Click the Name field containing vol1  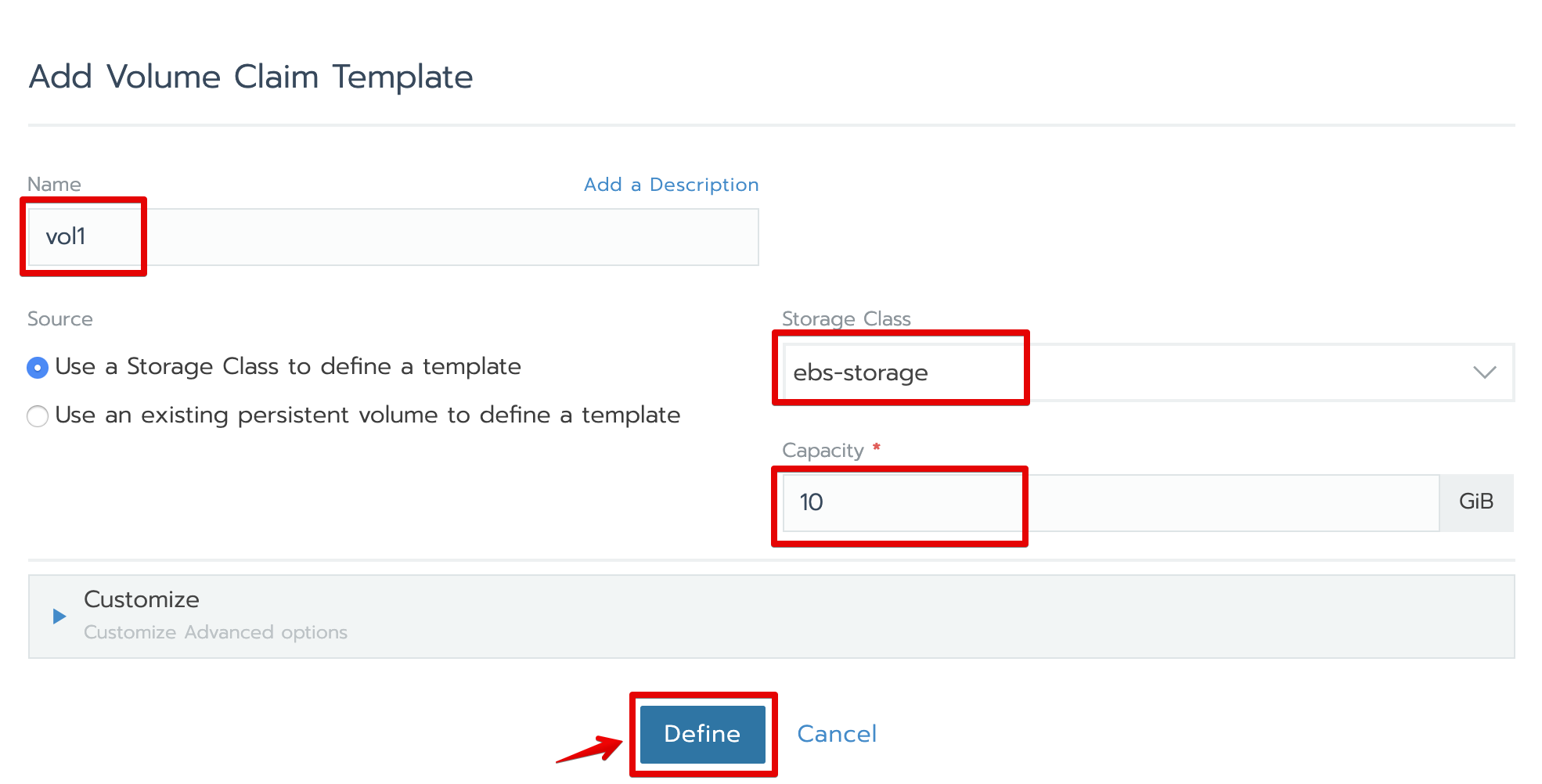tap(391, 237)
